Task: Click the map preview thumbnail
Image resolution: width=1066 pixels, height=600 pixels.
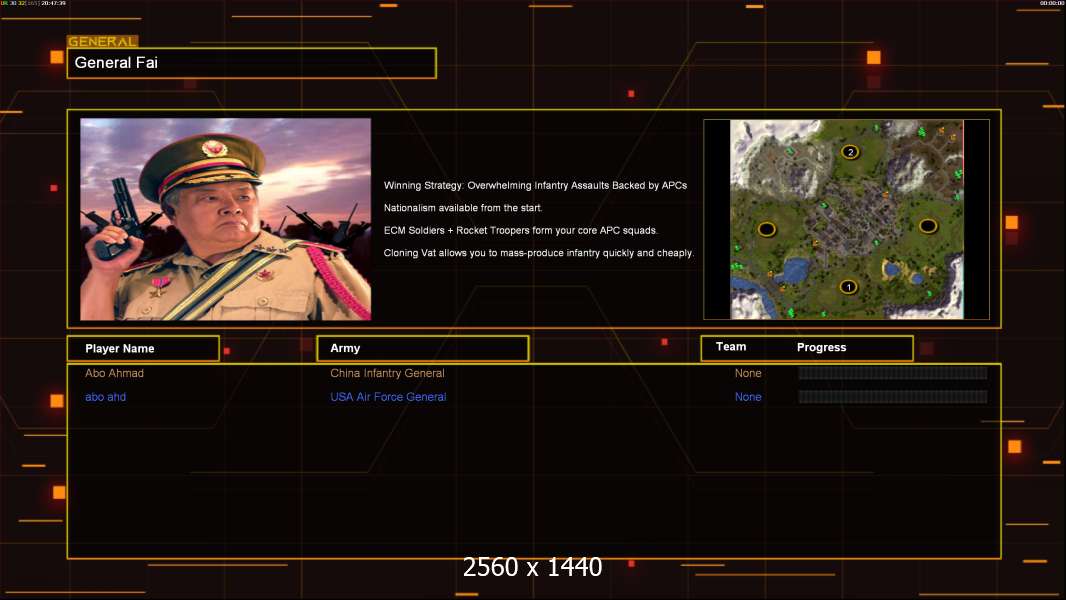Action: 846,219
